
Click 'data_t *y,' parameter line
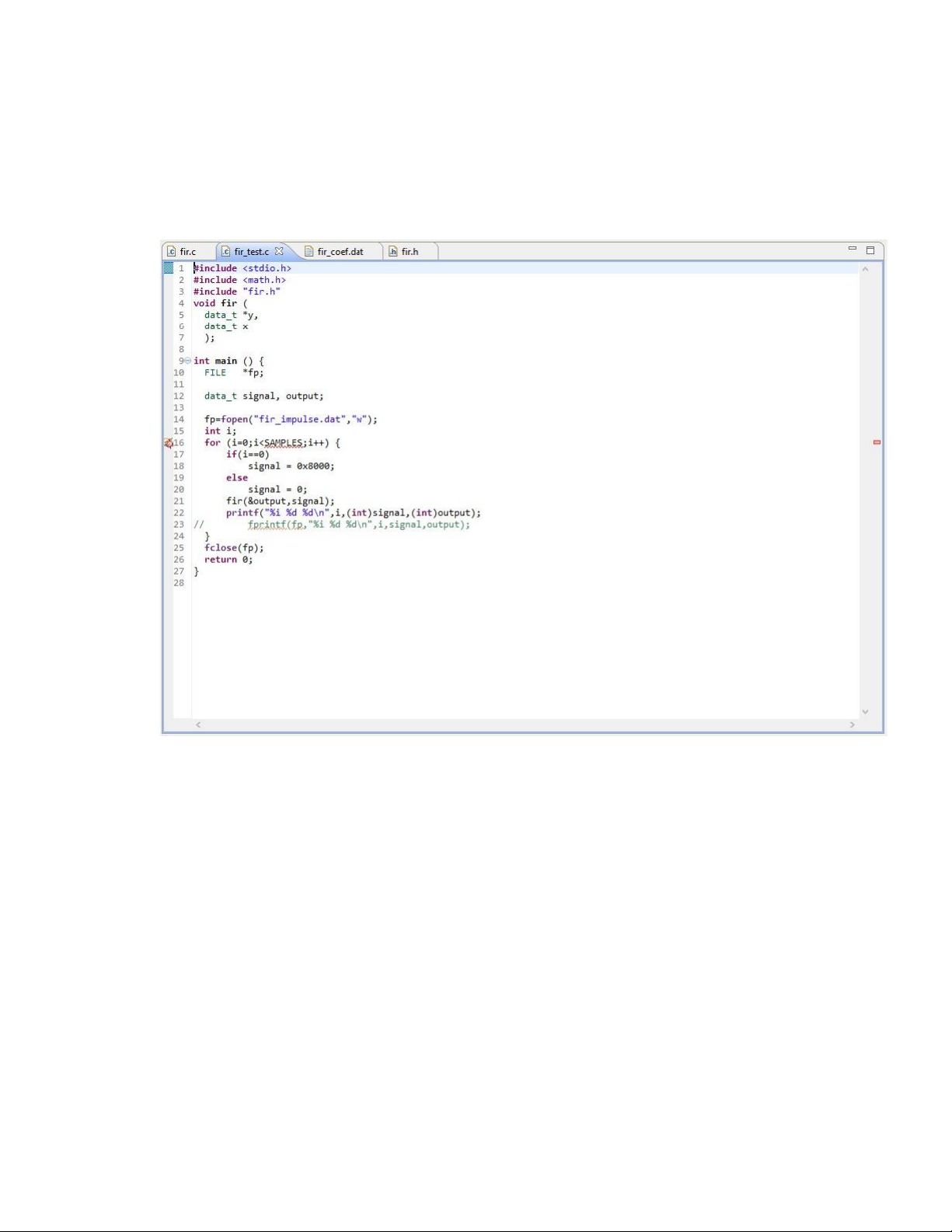pos(232,315)
